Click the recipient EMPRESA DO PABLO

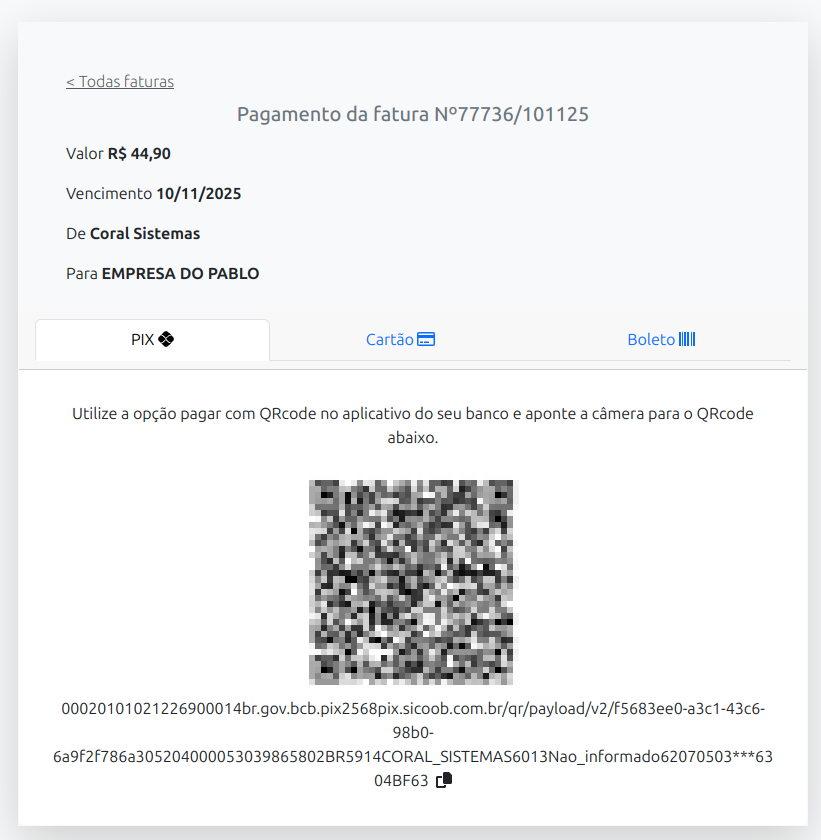180,274
